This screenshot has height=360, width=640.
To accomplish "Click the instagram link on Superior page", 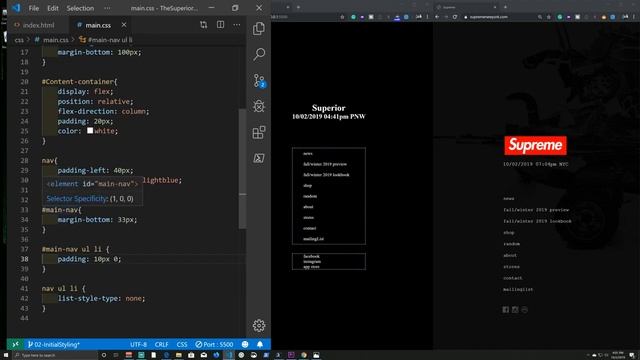I will [312, 261].
